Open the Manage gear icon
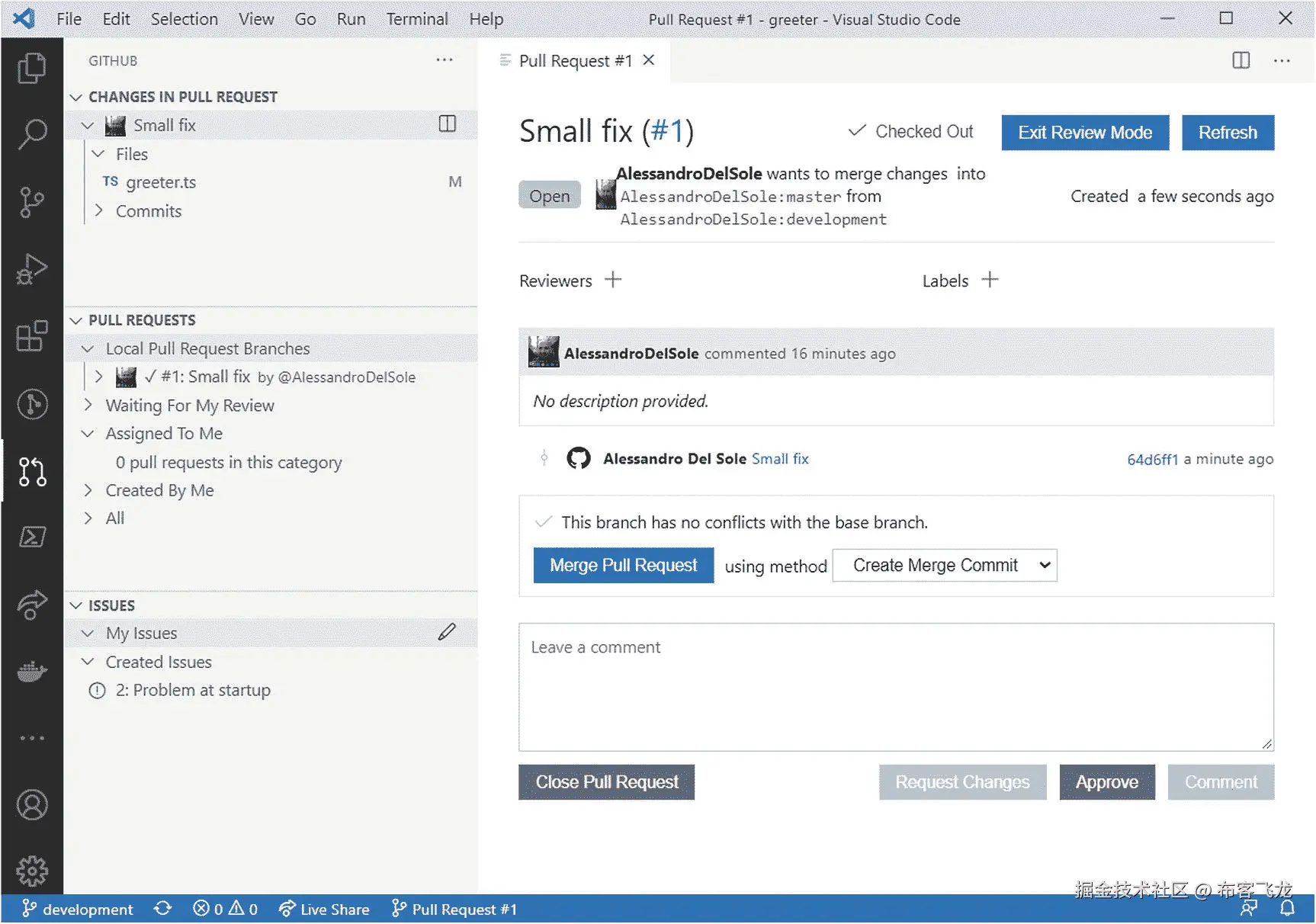The width and height of the screenshot is (1316, 924). (x=32, y=871)
